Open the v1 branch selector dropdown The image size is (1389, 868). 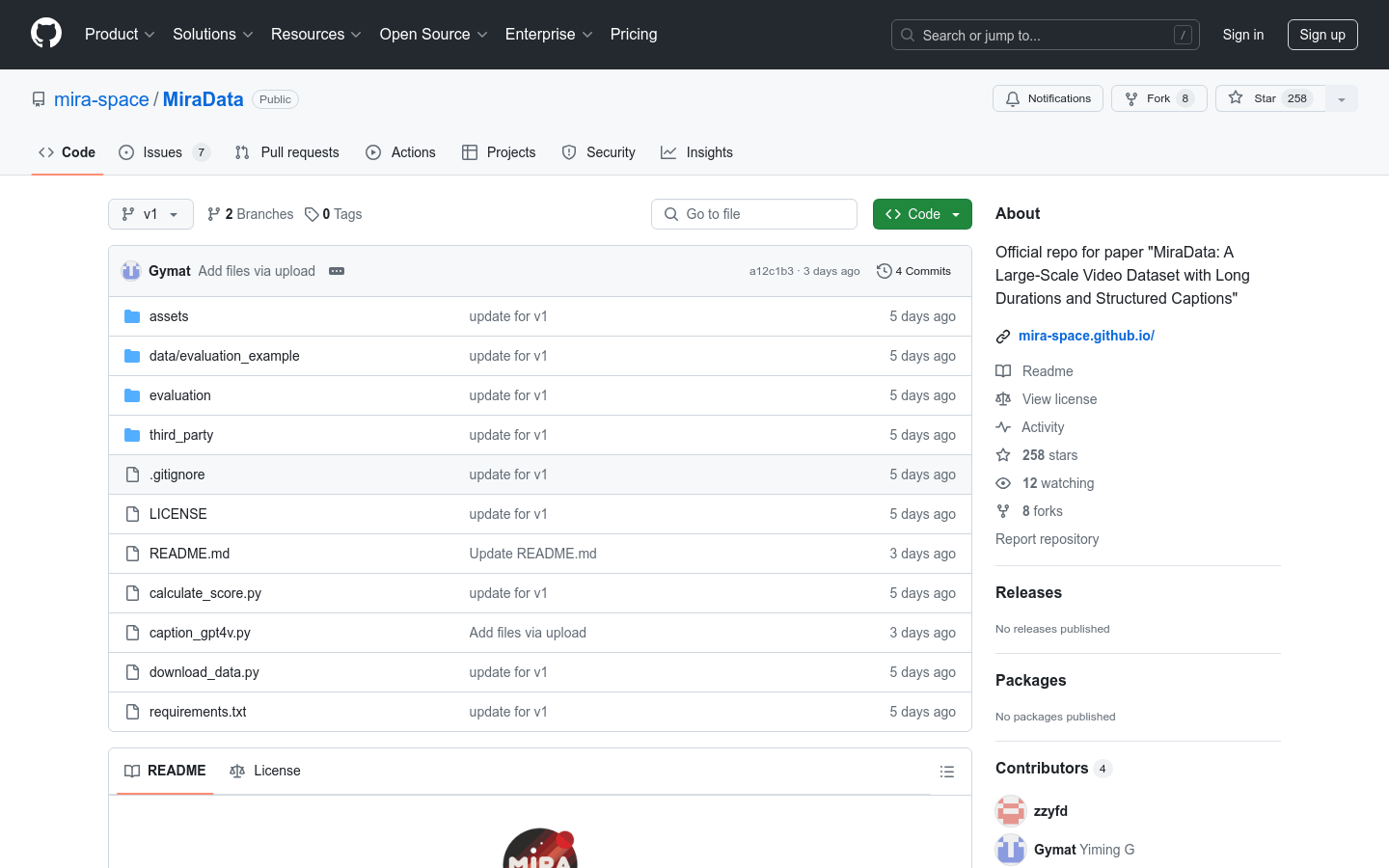(x=150, y=214)
